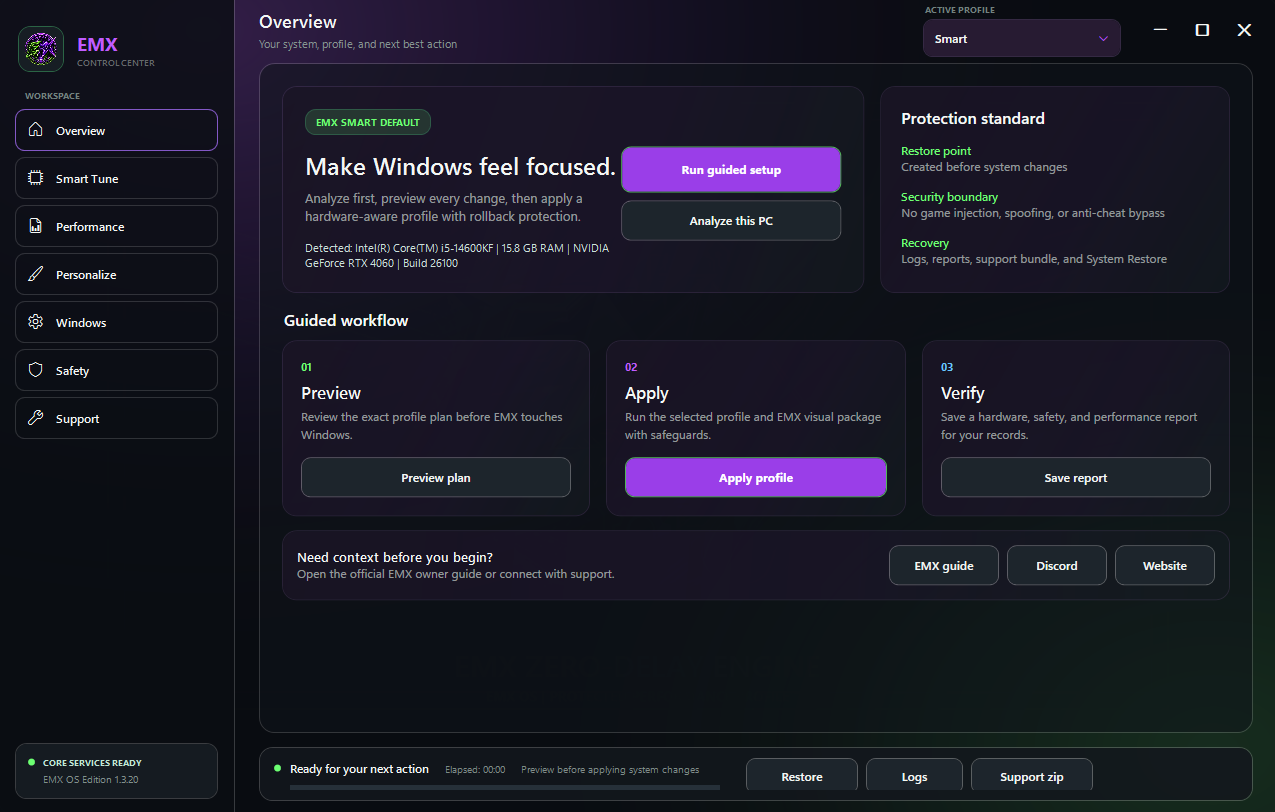Screen dimensions: 1275x812
Task: Open the Website button
Action: [1165, 565]
